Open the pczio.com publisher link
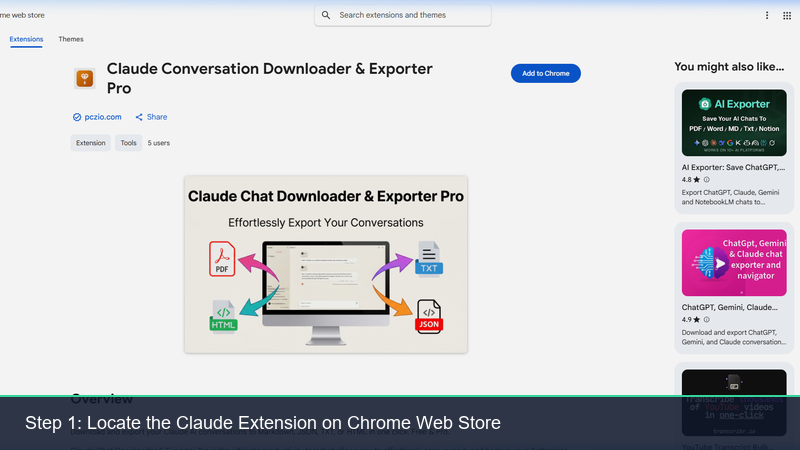This screenshot has width=800, height=450. pos(103,117)
